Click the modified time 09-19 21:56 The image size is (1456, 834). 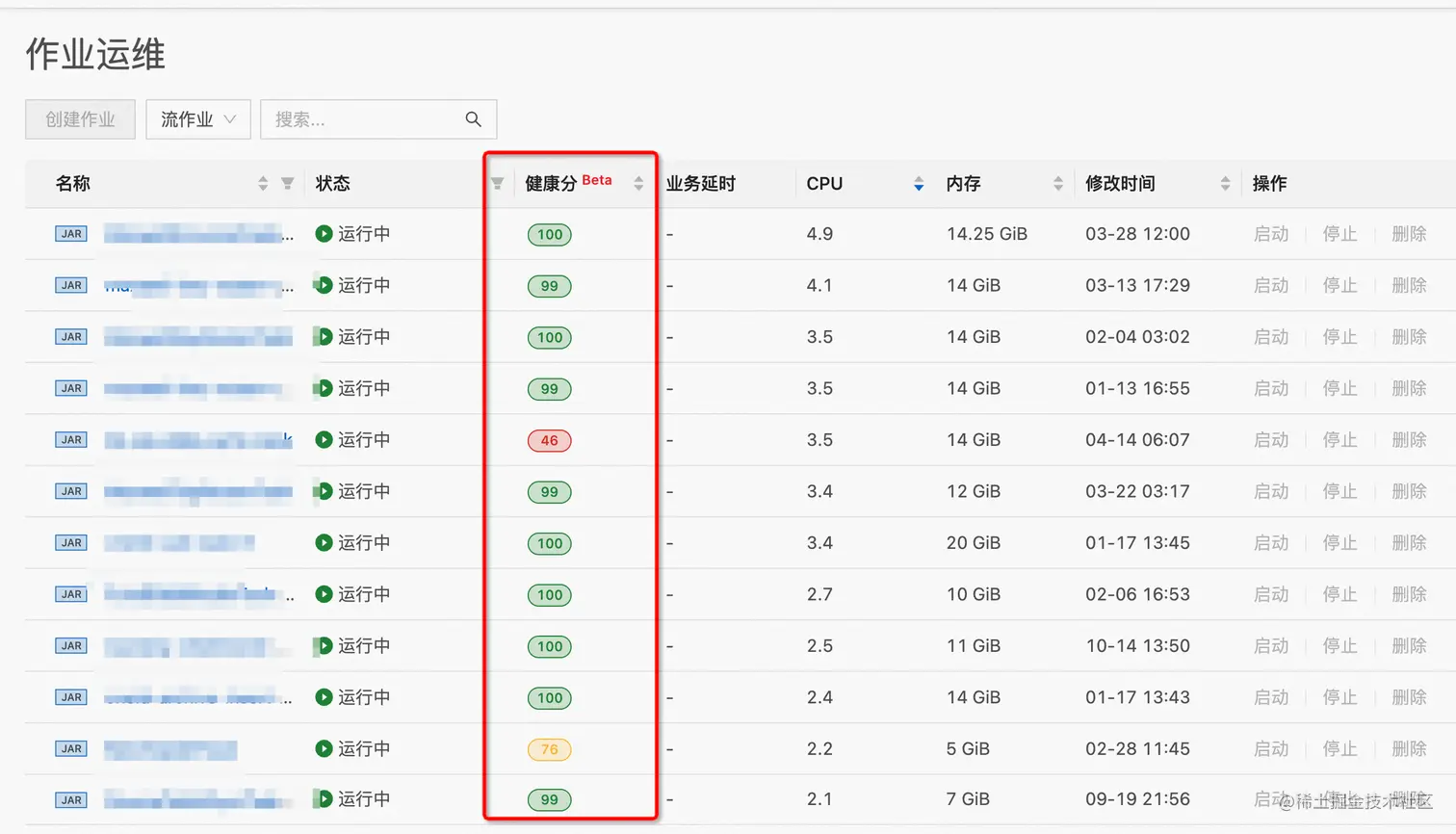coord(1137,799)
